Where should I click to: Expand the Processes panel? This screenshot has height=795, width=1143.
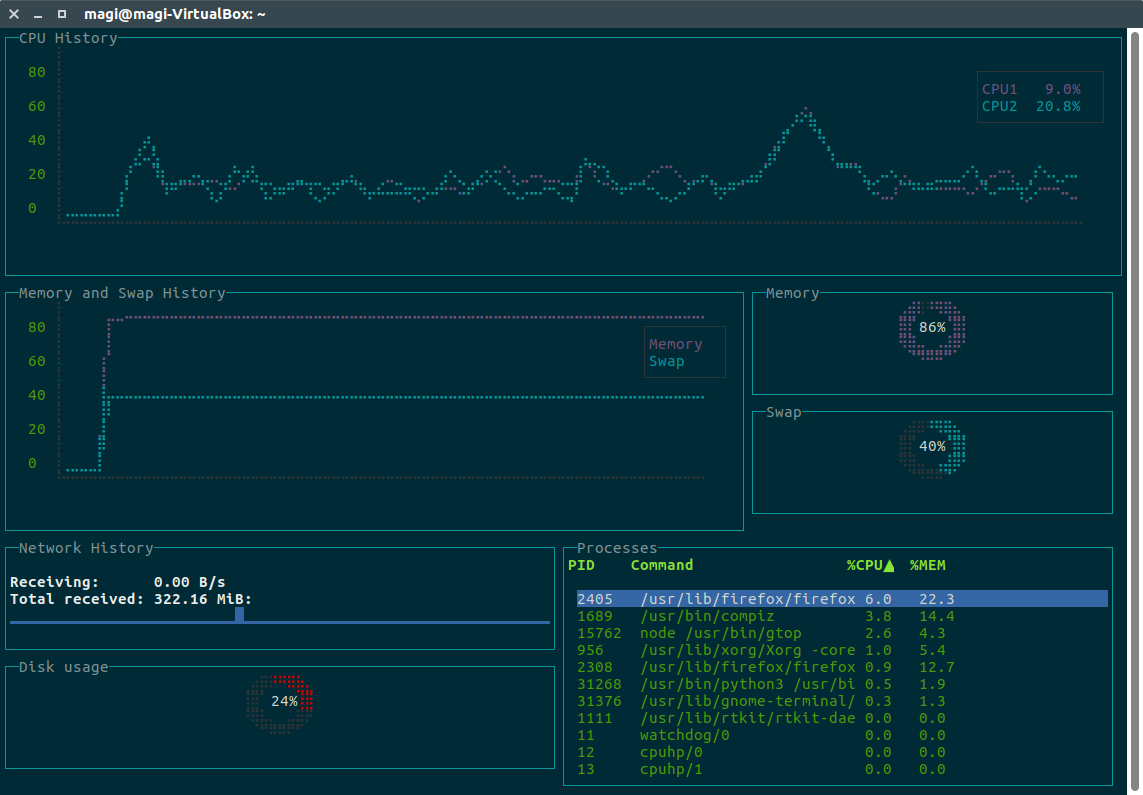[x=617, y=548]
